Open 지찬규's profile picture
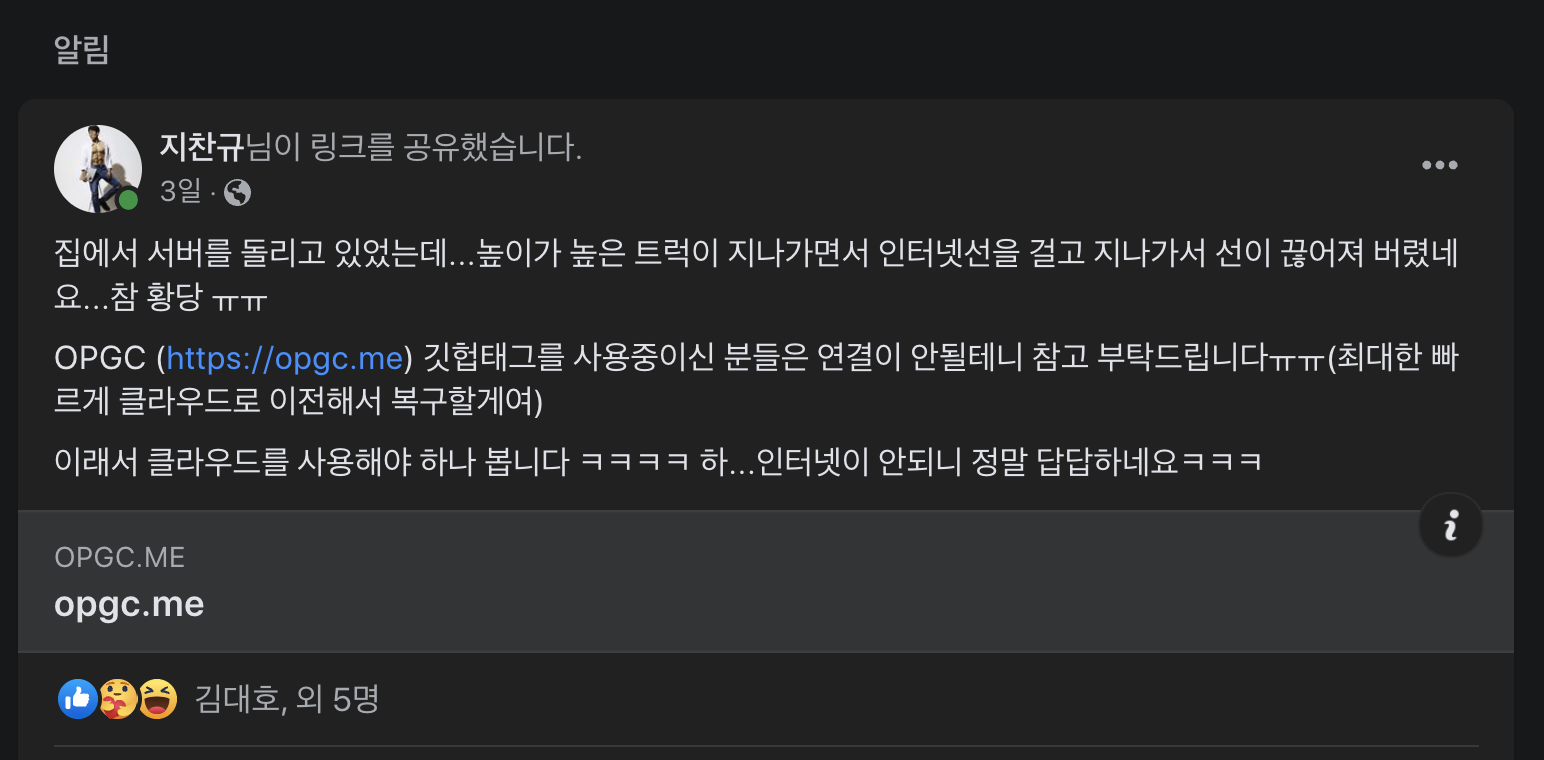The height and width of the screenshot is (760, 1544). pyautogui.click(x=97, y=169)
